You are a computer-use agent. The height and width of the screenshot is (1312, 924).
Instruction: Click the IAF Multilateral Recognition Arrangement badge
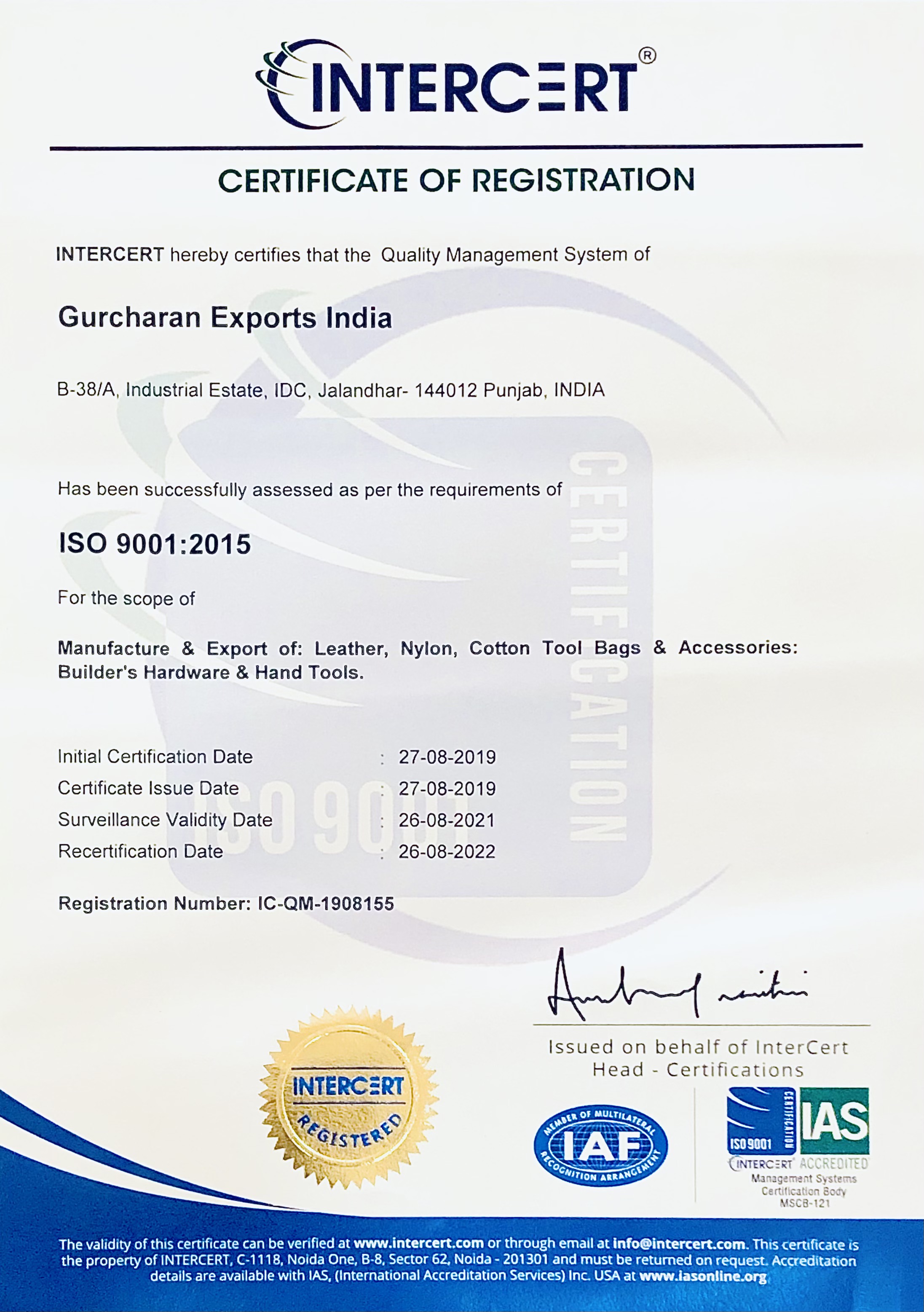click(x=600, y=1146)
